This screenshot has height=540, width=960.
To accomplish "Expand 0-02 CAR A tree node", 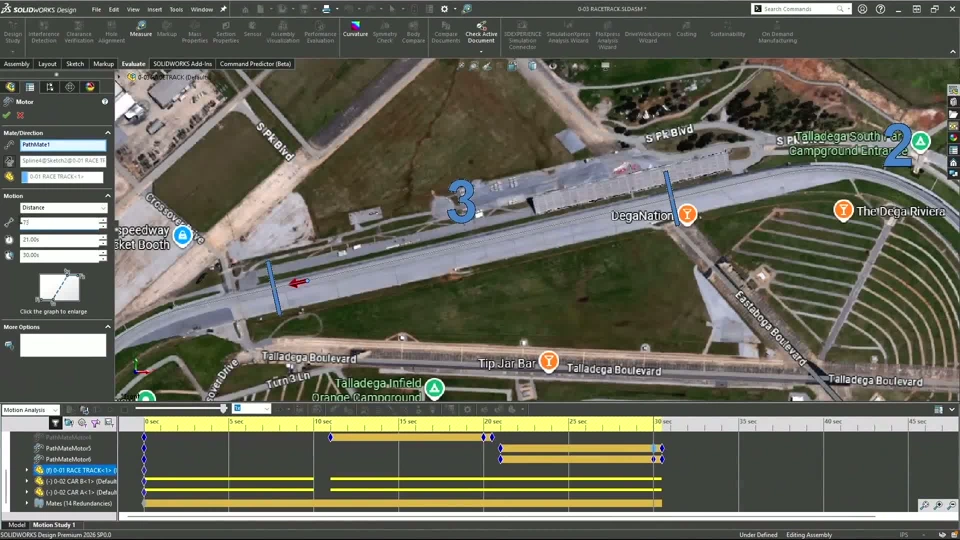I will tap(26, 492).
